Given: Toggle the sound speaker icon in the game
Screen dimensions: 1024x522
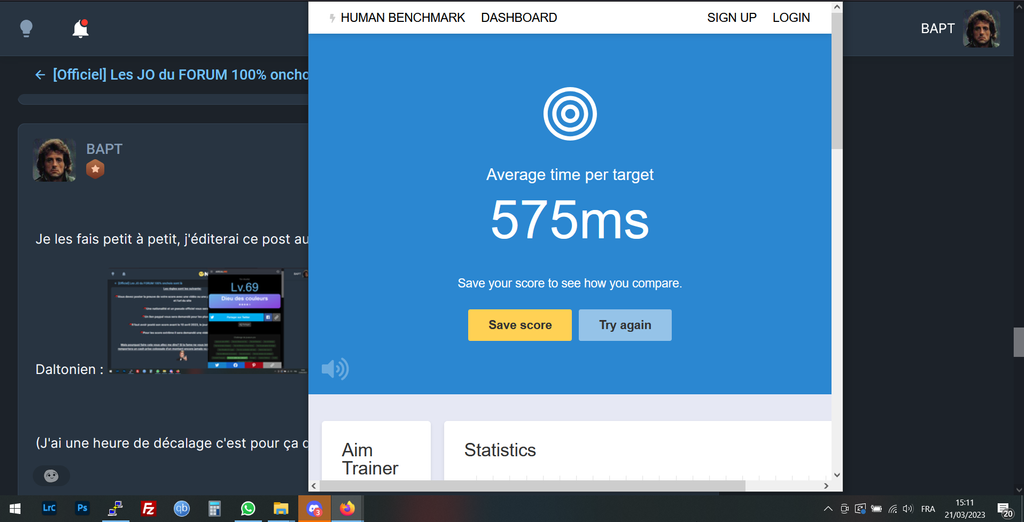Looking at the screenshot, I should 335,369.
